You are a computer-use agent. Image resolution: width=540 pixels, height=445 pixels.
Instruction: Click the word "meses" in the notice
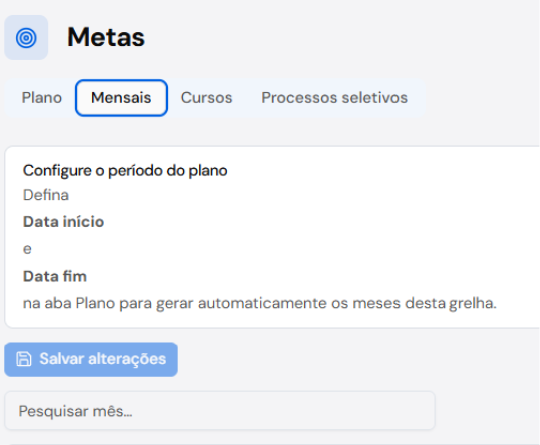click(x=377, y=303)
